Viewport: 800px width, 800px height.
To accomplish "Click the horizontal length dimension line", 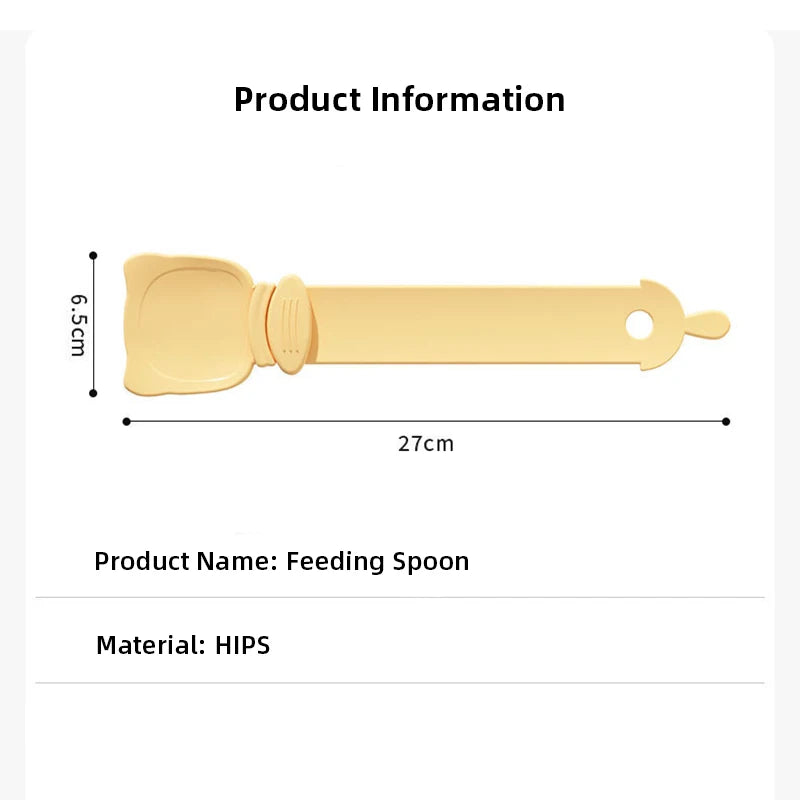I will click(300, 421).
